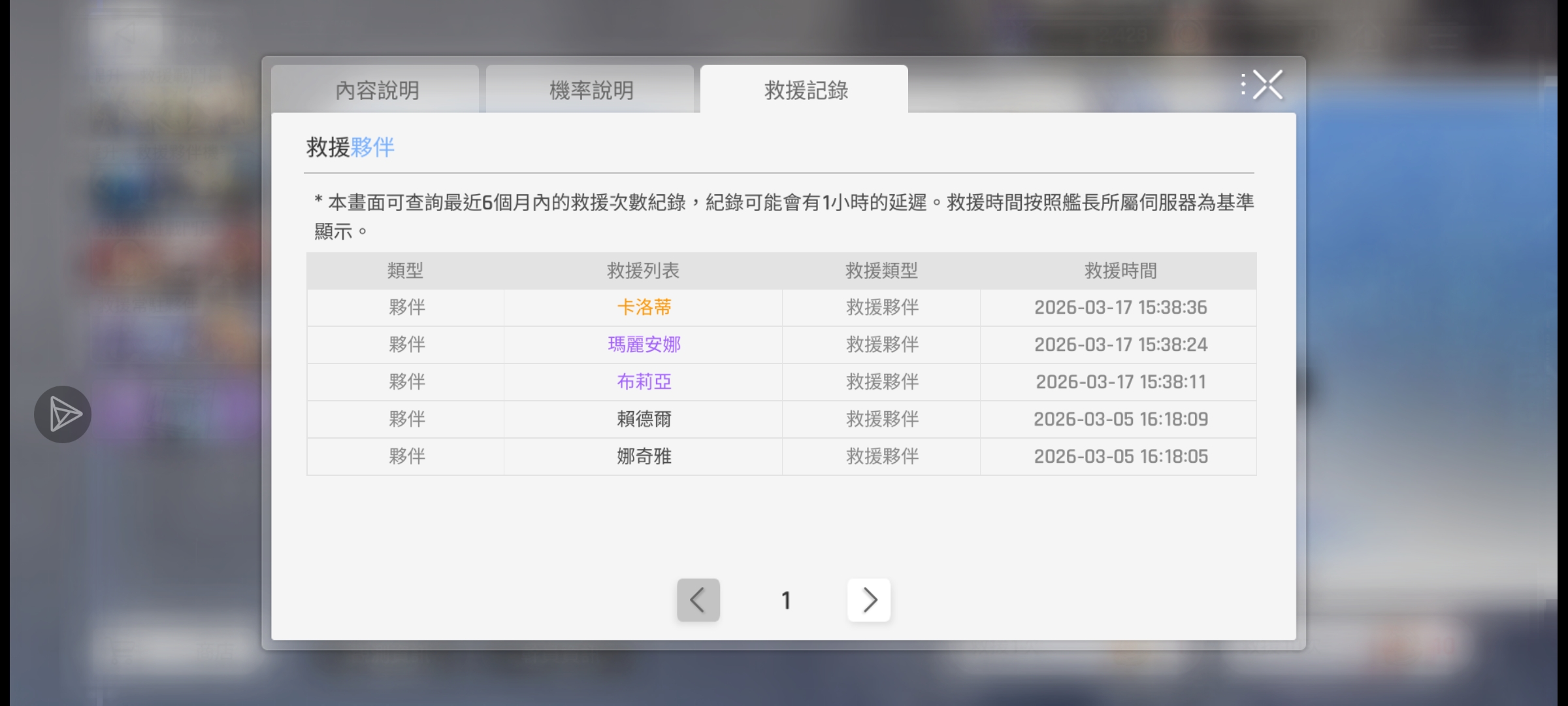
Task: Select page number 1 in the pagination
Action: click(785, 599)
